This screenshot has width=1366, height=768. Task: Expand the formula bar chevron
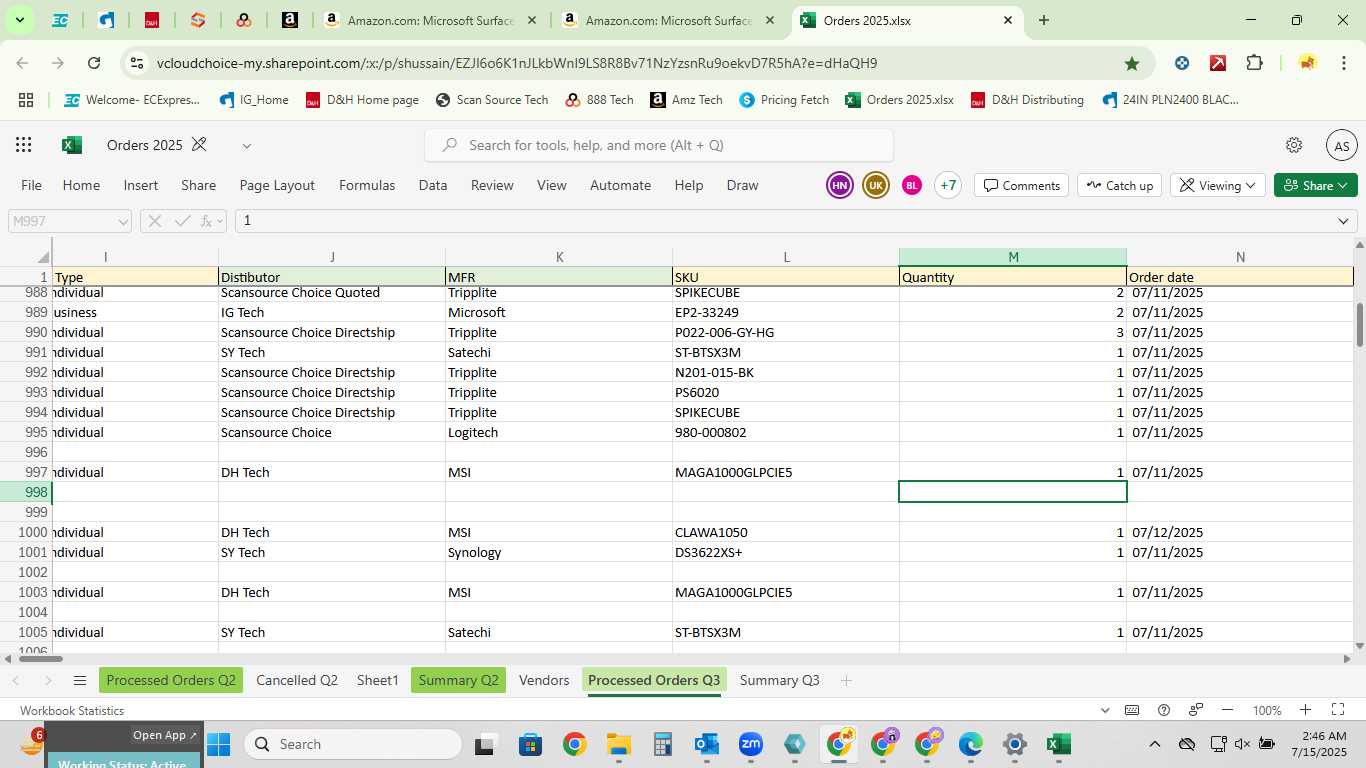[1343, 221]
